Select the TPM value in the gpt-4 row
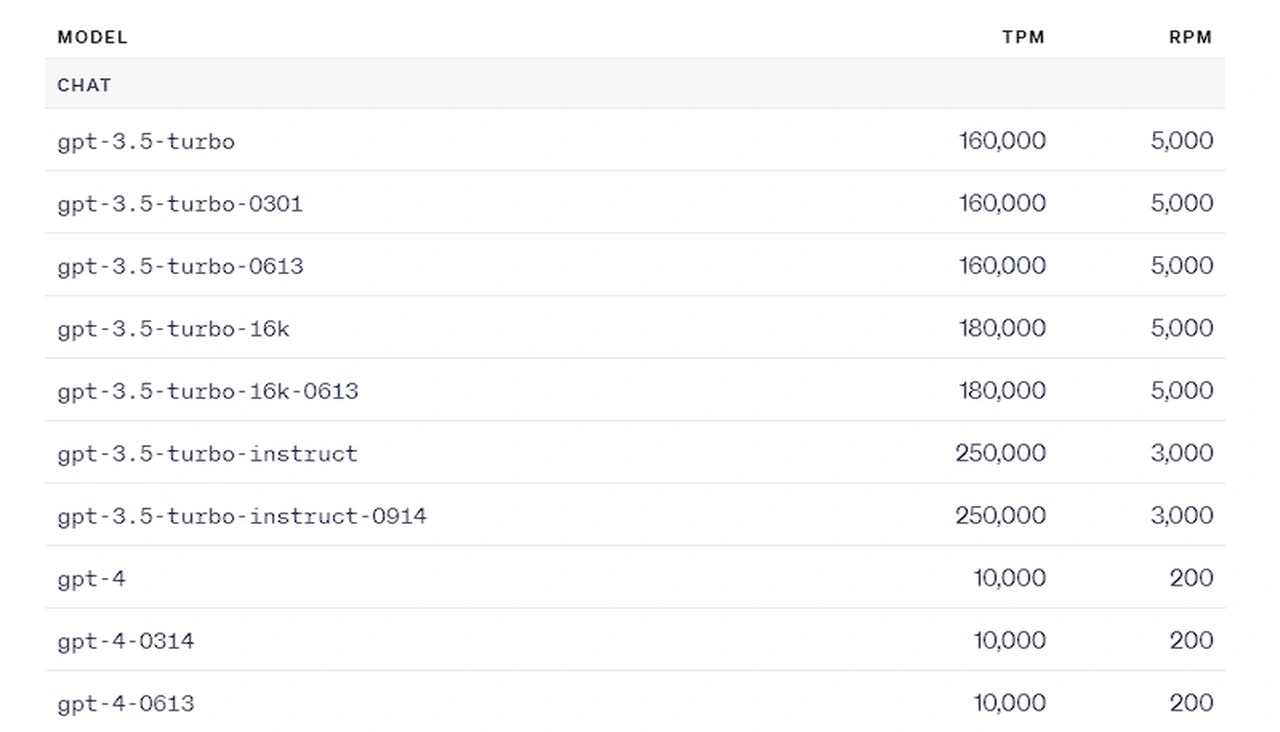 pos(1009,578)
